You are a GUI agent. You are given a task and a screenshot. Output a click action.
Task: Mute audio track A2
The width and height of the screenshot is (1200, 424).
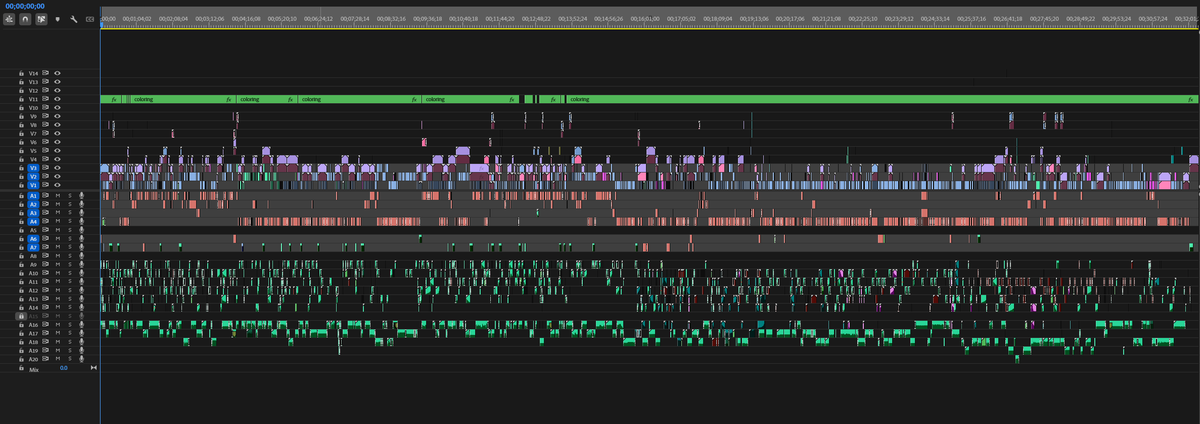(58, 204)
